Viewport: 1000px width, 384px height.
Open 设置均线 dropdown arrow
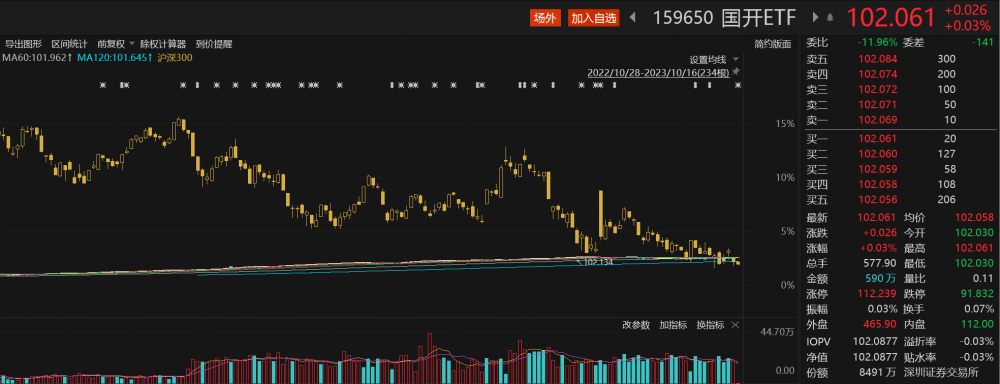tap(735, 60)
